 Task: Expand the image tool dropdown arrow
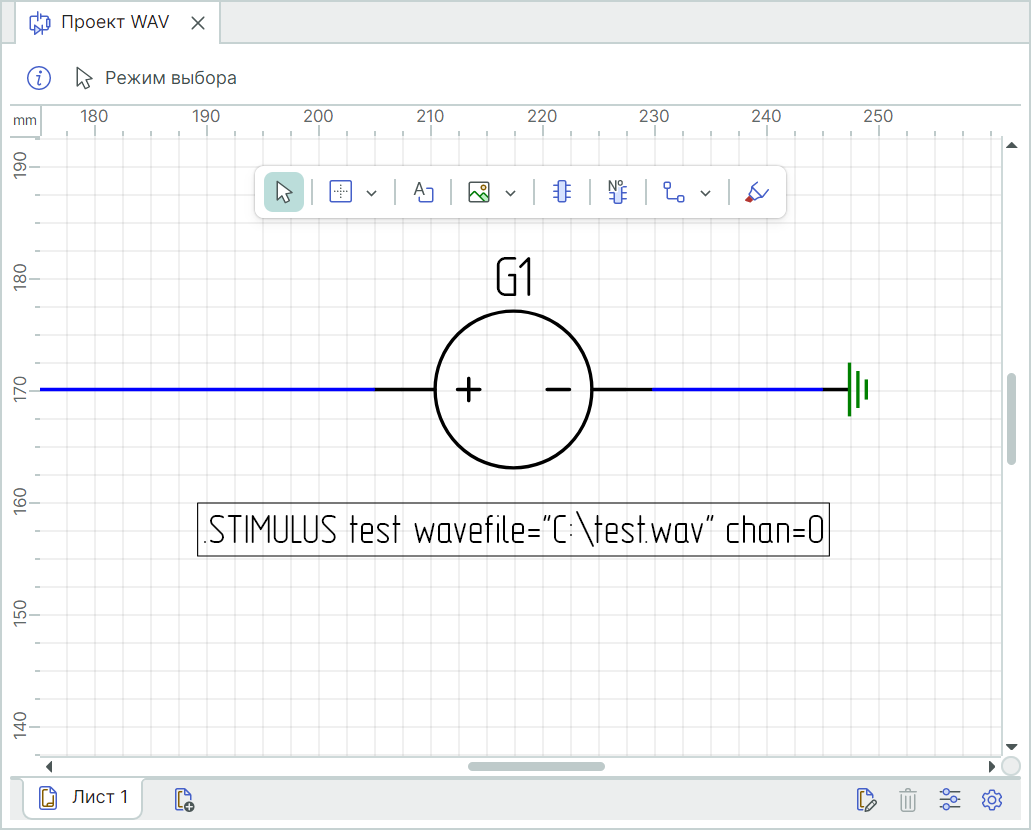tap(511, 193)
